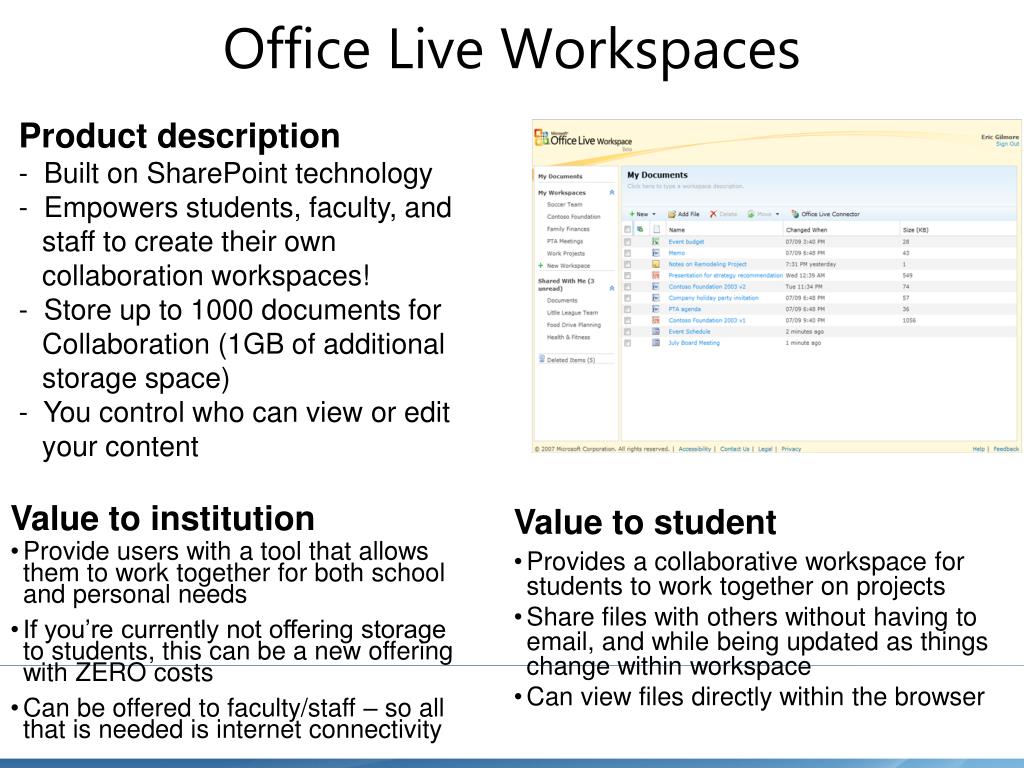Sort by the Size (KB) column header
The image size is (1024, 768).
pos(915,230)
